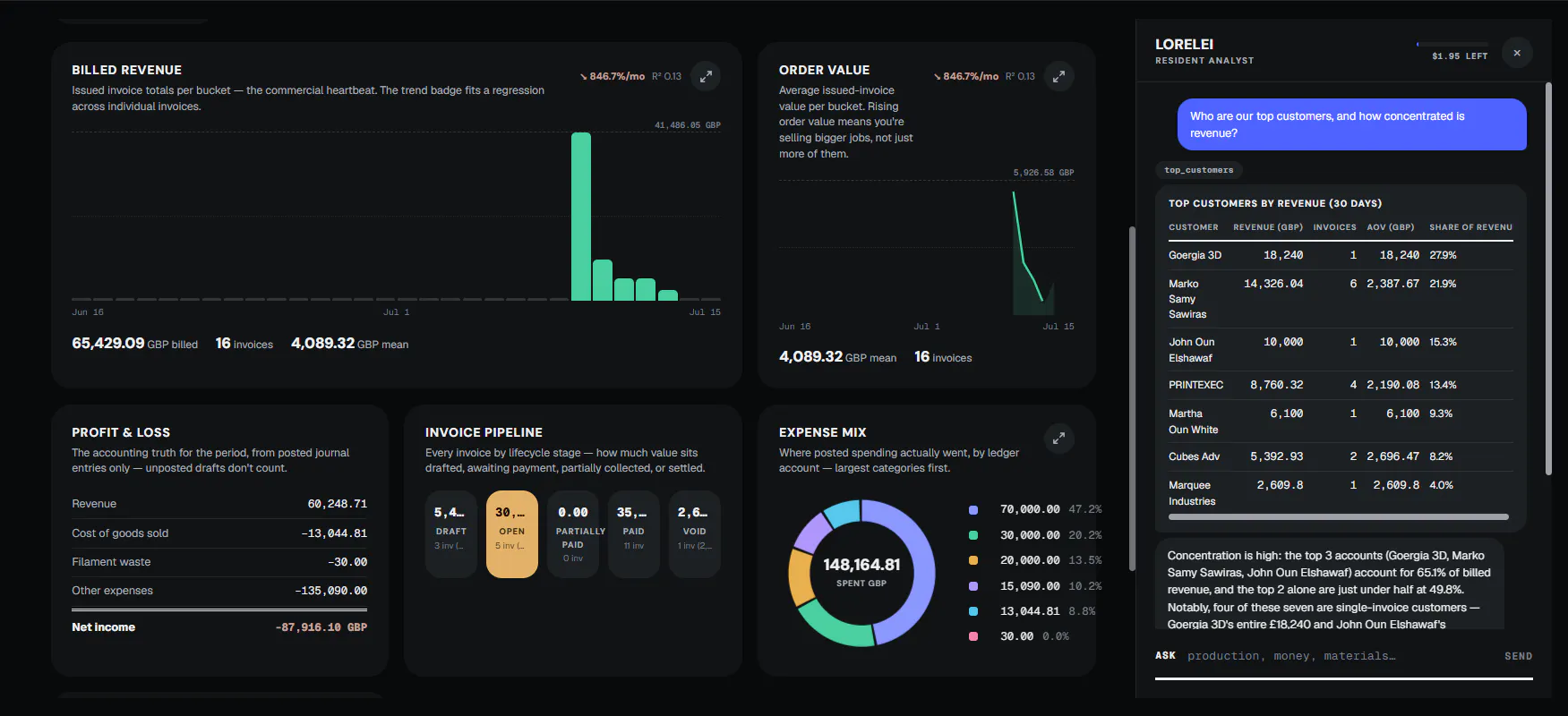Screen dimensions: 1568x716
Task: Click the dashboard vertical scrollbar
Action: (1132, 398)
